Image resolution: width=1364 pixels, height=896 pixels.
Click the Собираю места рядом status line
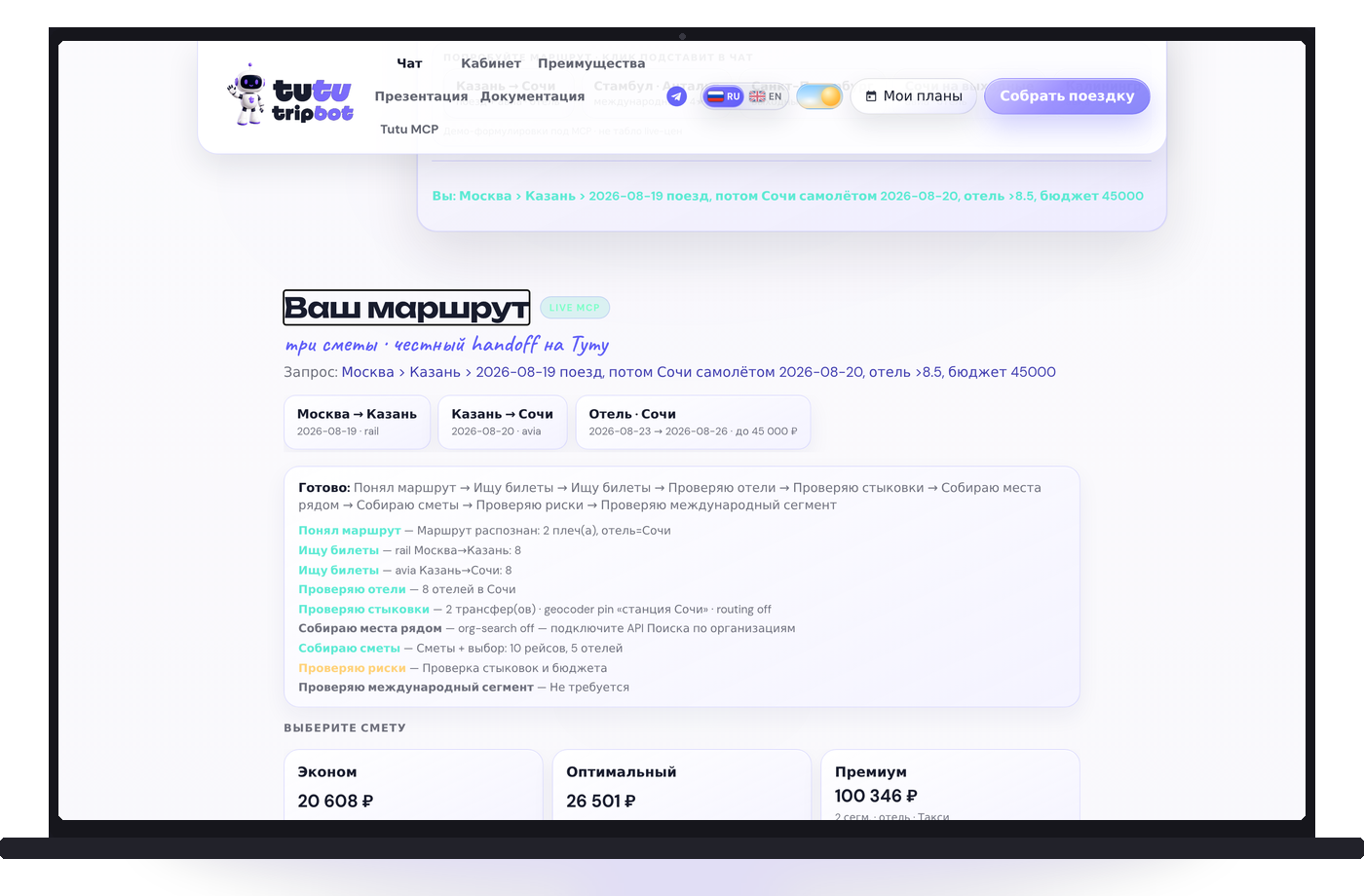(x=547, y=628)
